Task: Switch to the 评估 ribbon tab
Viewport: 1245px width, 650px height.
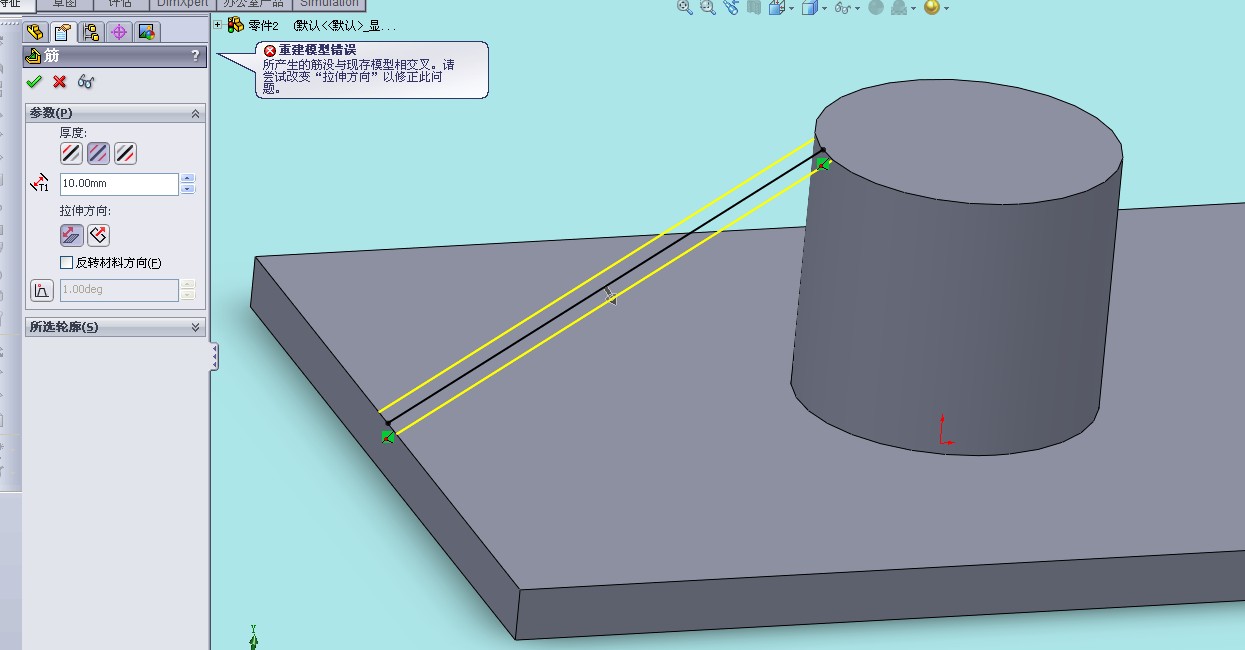Action: coord(119,4)
